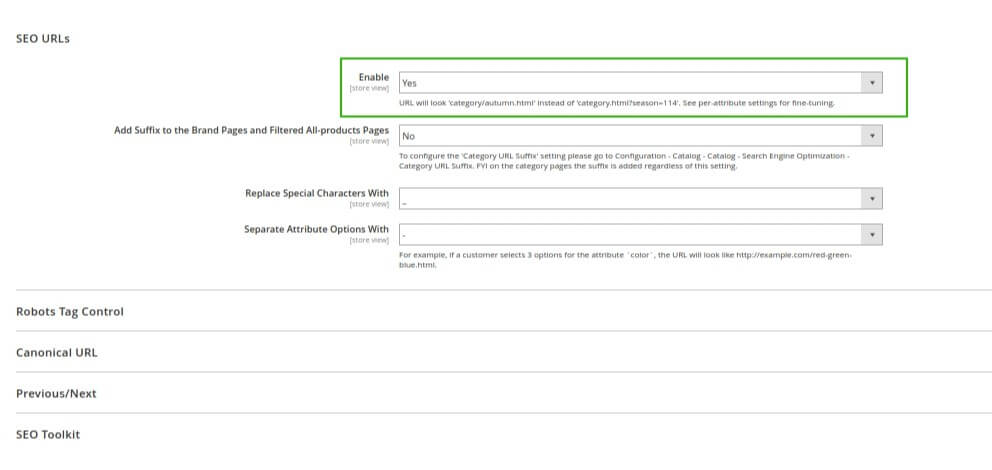Expand the Robots Tag Control section
The image size is (992, 470).
pyautogui.click(x=70, y=311)
